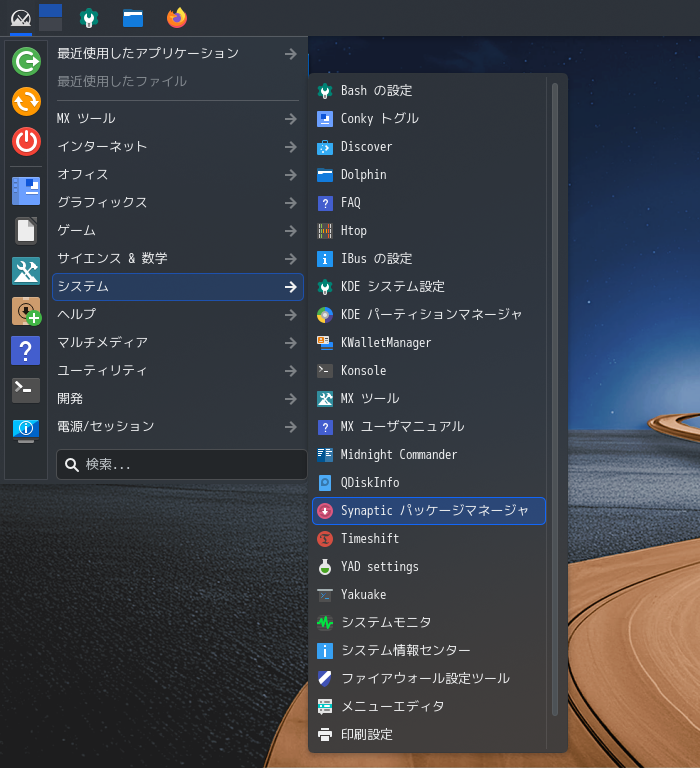Expand the オフィス category arrow
The image size is (700, 768).
pos(291,174)
